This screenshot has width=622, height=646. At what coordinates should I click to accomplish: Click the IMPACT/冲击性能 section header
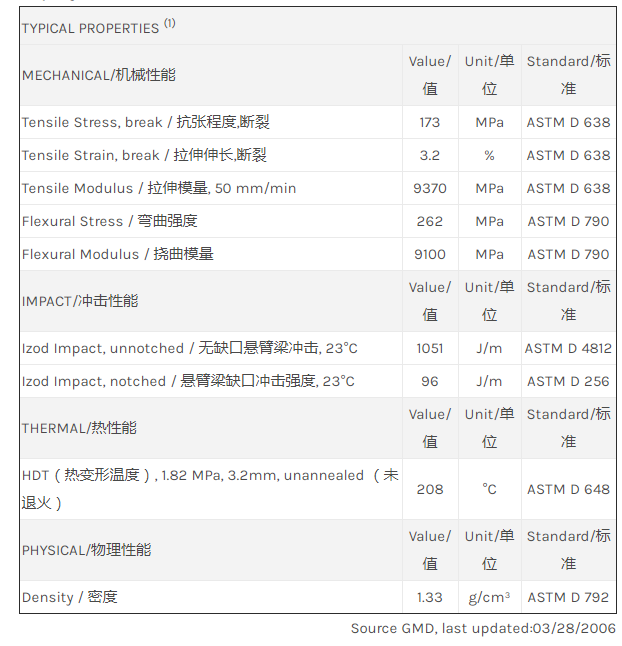pyautogui.click(x=80, y=301)
